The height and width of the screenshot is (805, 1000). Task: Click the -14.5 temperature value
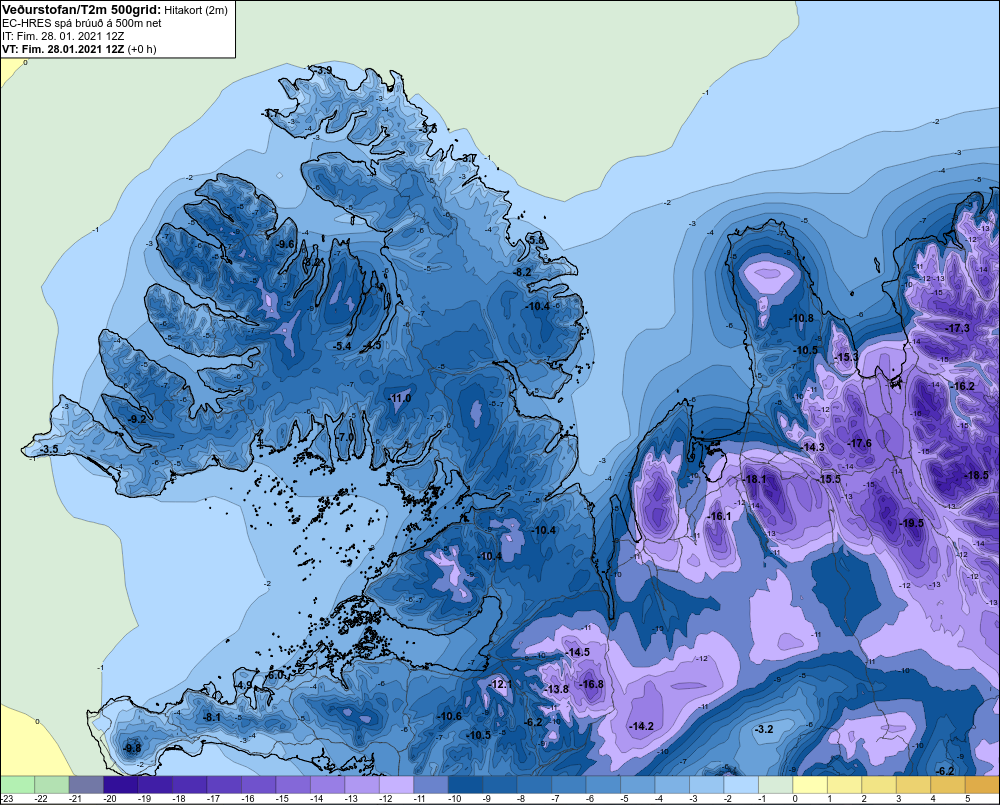point(577,652)
